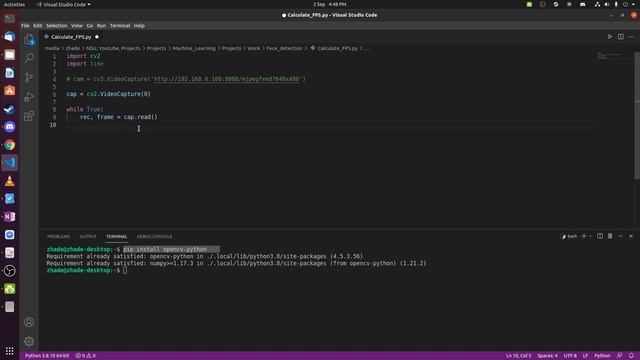The image size is (640, 360).
Task: Split the editor to the right
Action: click(621, 37)
